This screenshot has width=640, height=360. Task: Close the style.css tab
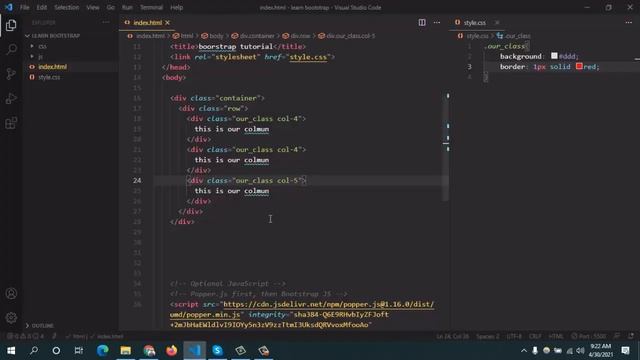tap(497, 22)
